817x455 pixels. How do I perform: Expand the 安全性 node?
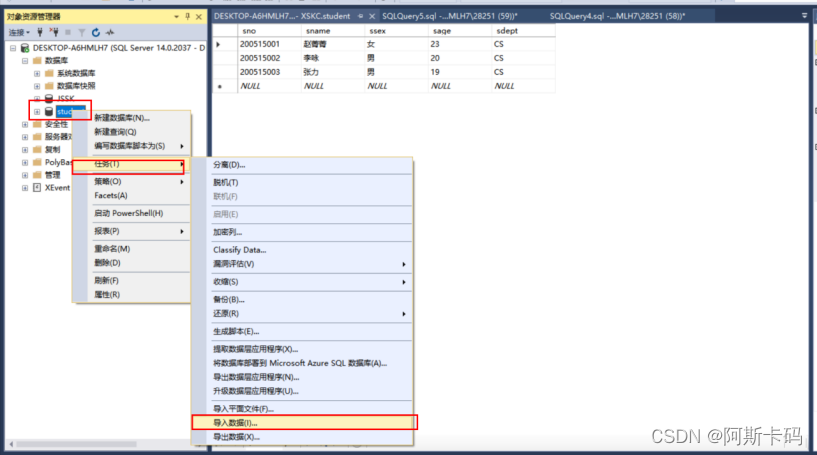click(25, 124)
